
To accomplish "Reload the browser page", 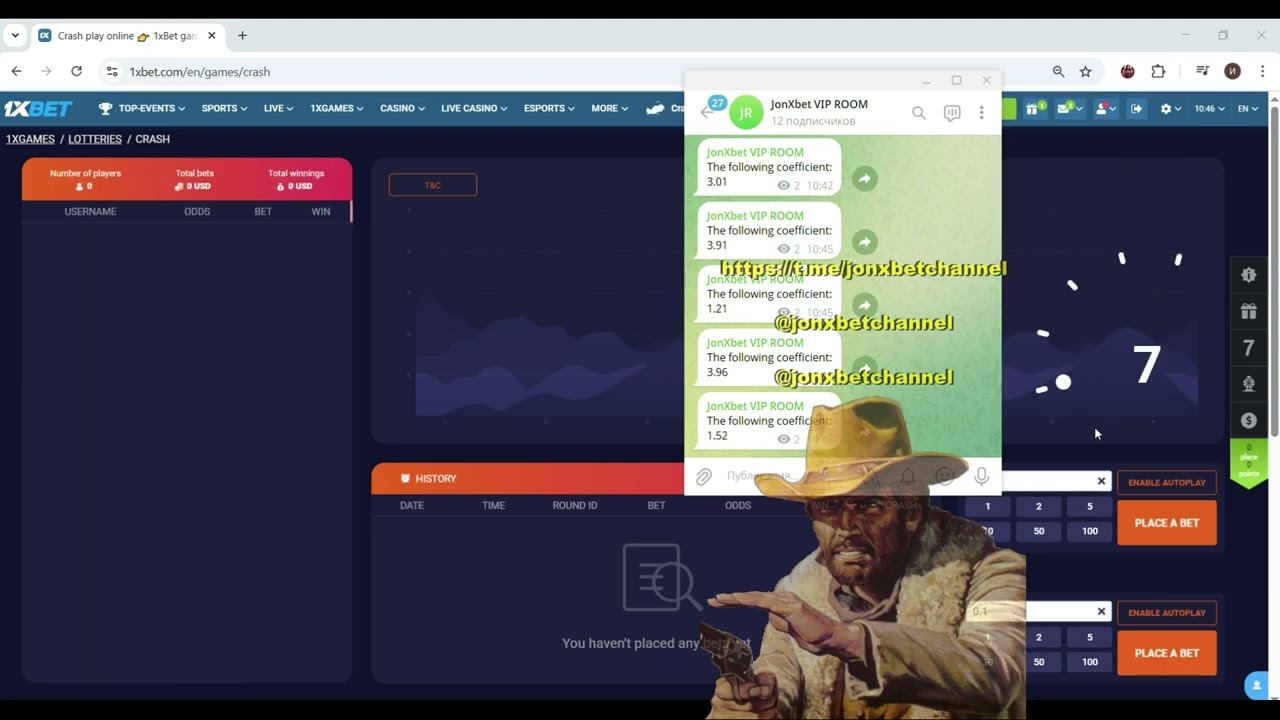I will [76, 71].
